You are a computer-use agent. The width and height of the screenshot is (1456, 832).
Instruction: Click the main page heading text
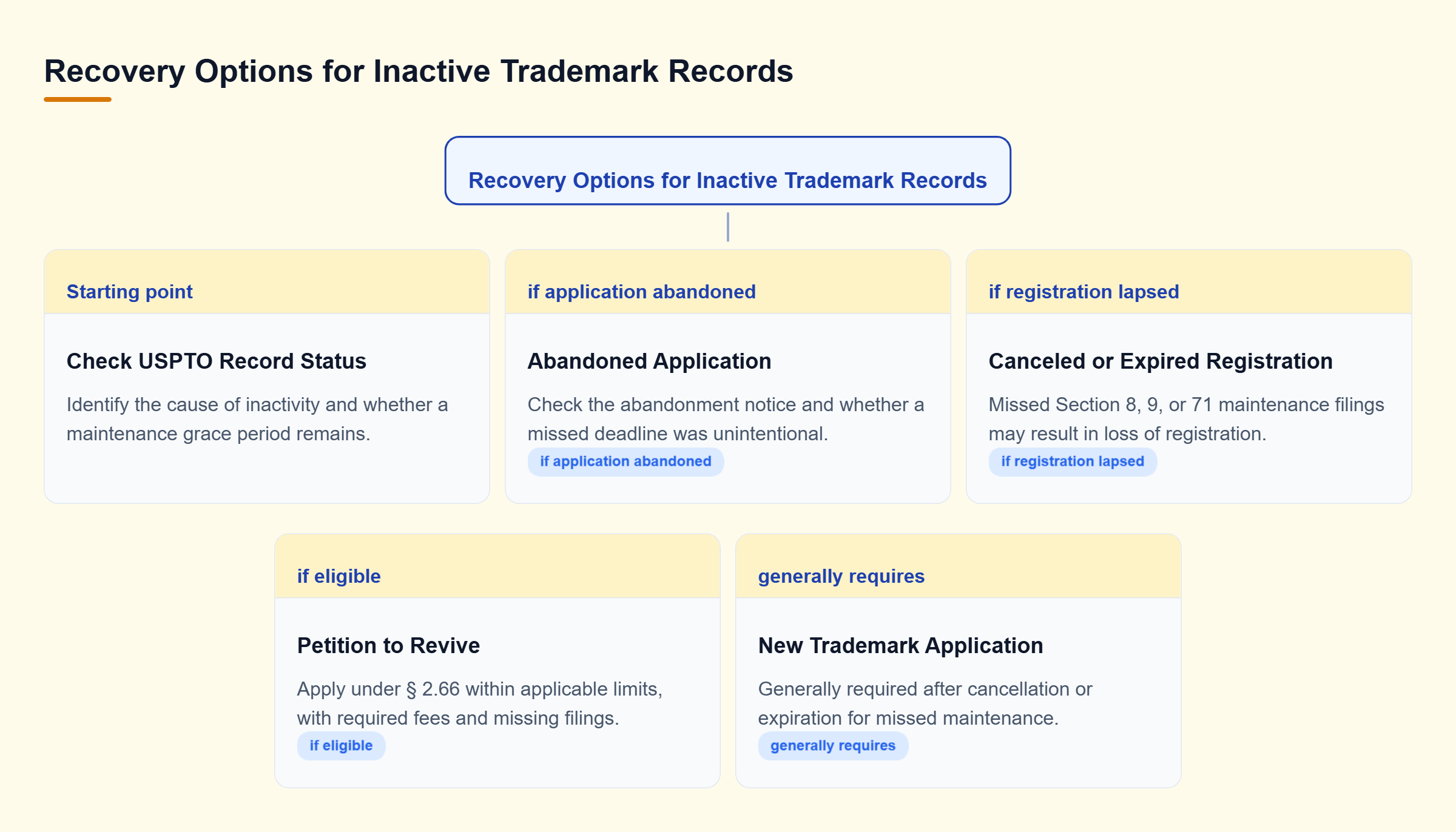coord(419,72)
